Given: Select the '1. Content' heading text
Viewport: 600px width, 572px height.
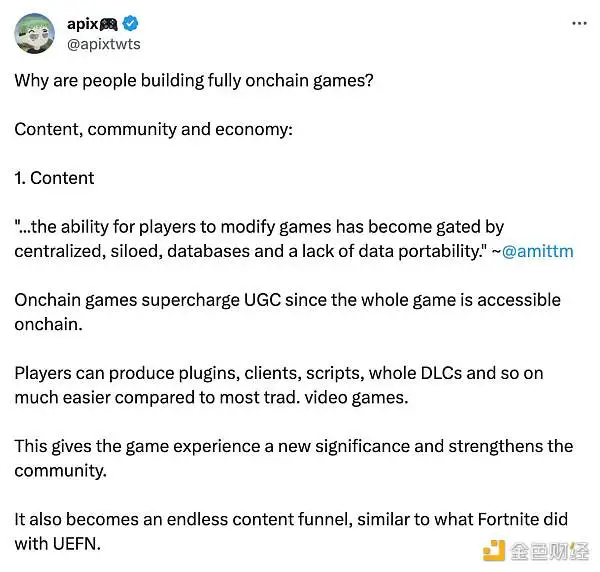Looking at the screenshot, I should pyautogui.click(x=54, y=178).
